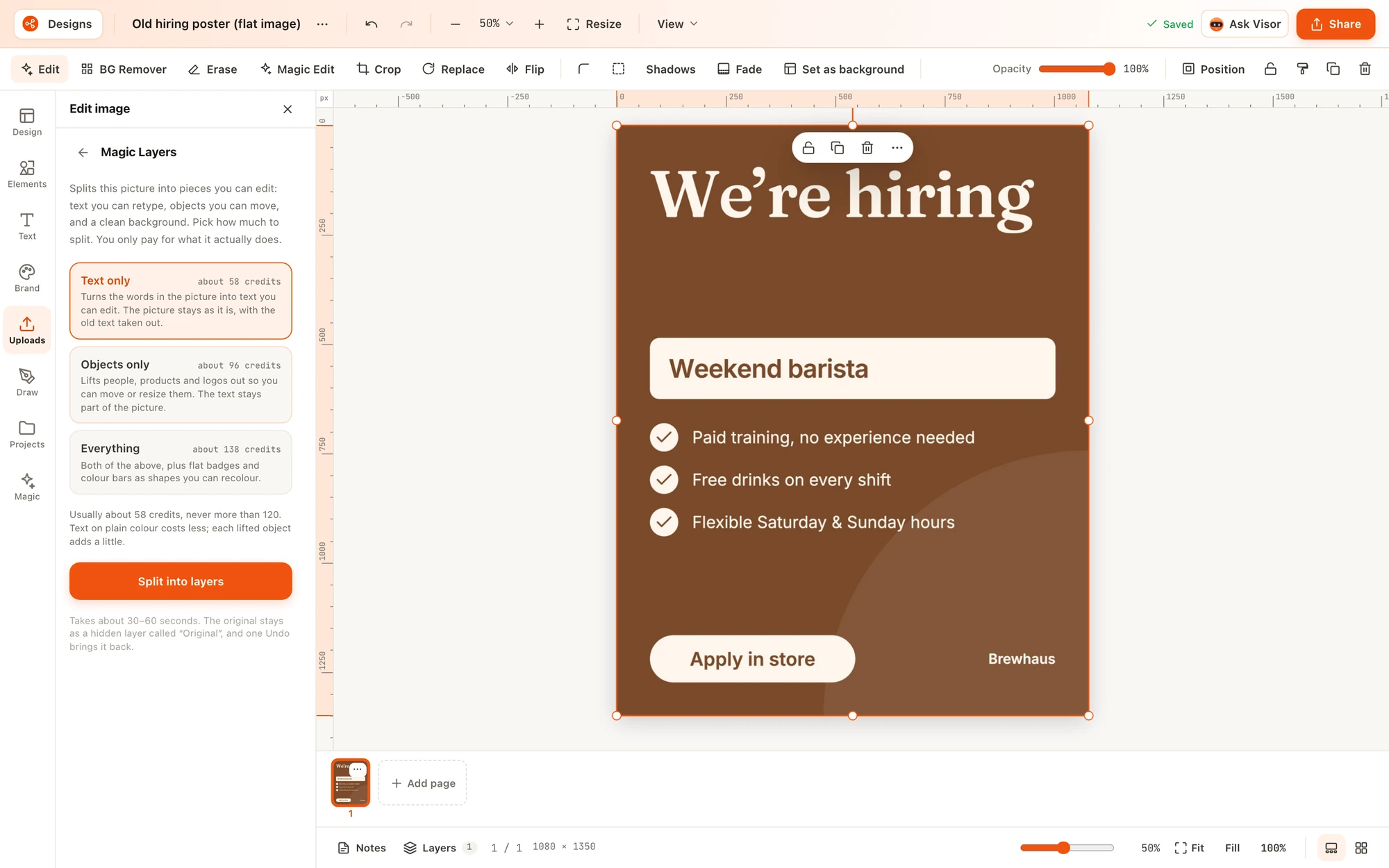Close the Edit image panel

tap(288, 109)
